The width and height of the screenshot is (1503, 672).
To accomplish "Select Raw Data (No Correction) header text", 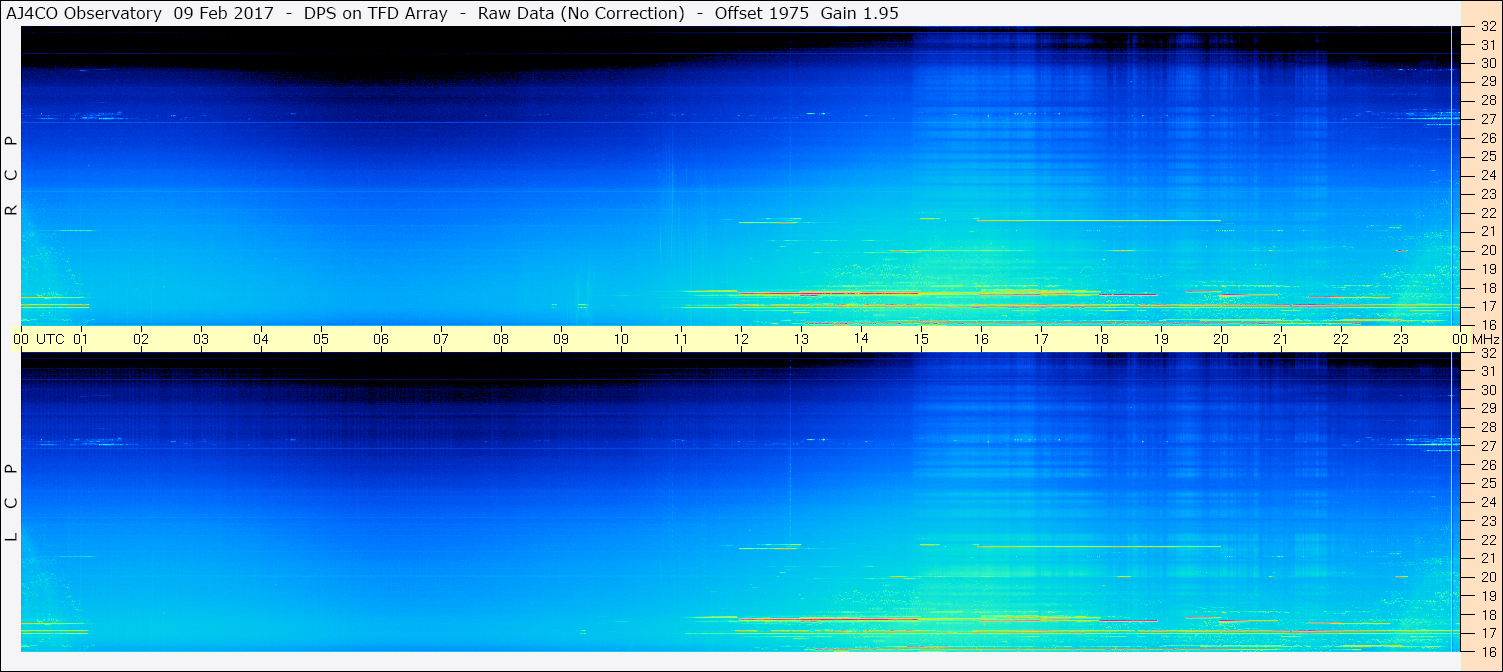I will (581, 14).
